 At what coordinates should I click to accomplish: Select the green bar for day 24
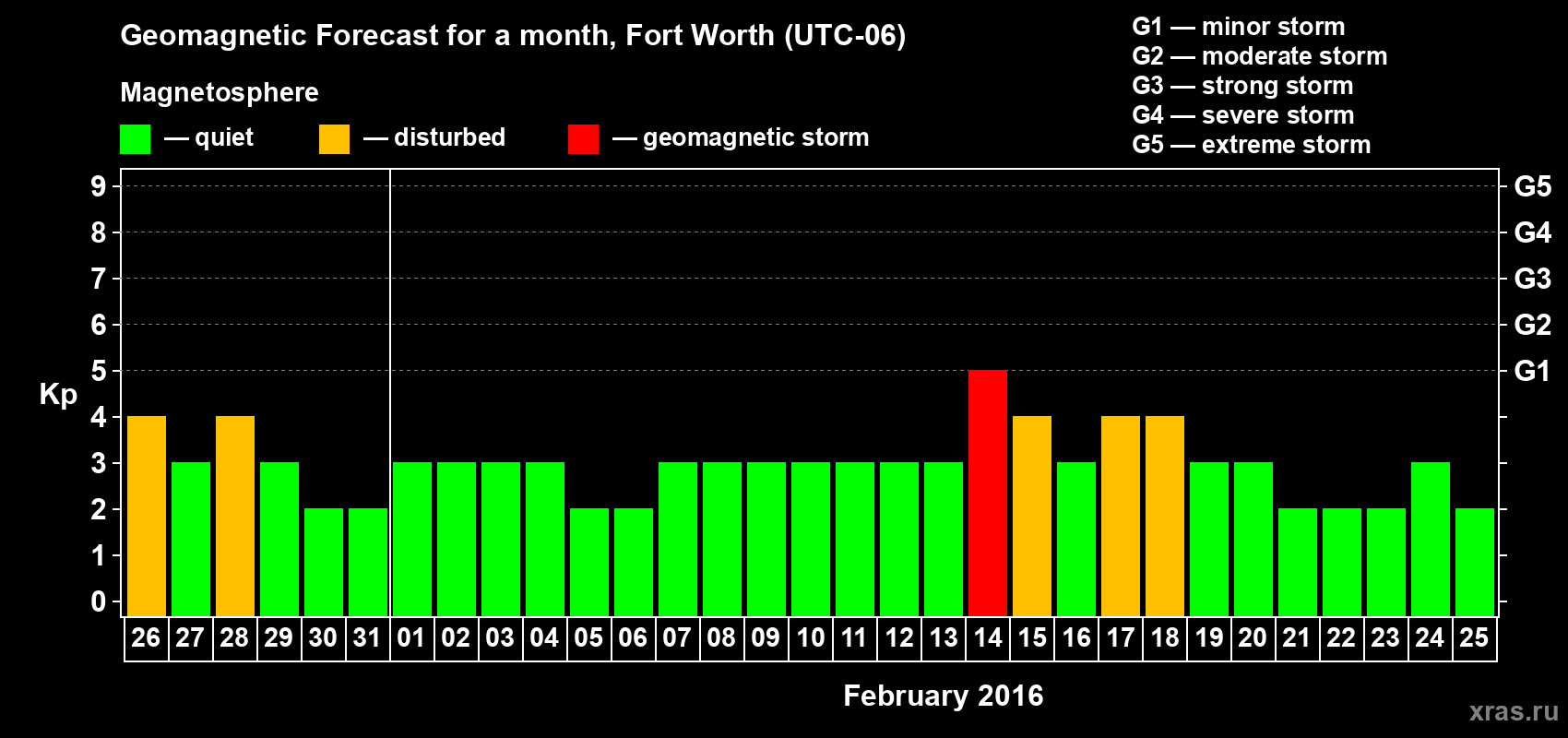[x=1431, y=539]
